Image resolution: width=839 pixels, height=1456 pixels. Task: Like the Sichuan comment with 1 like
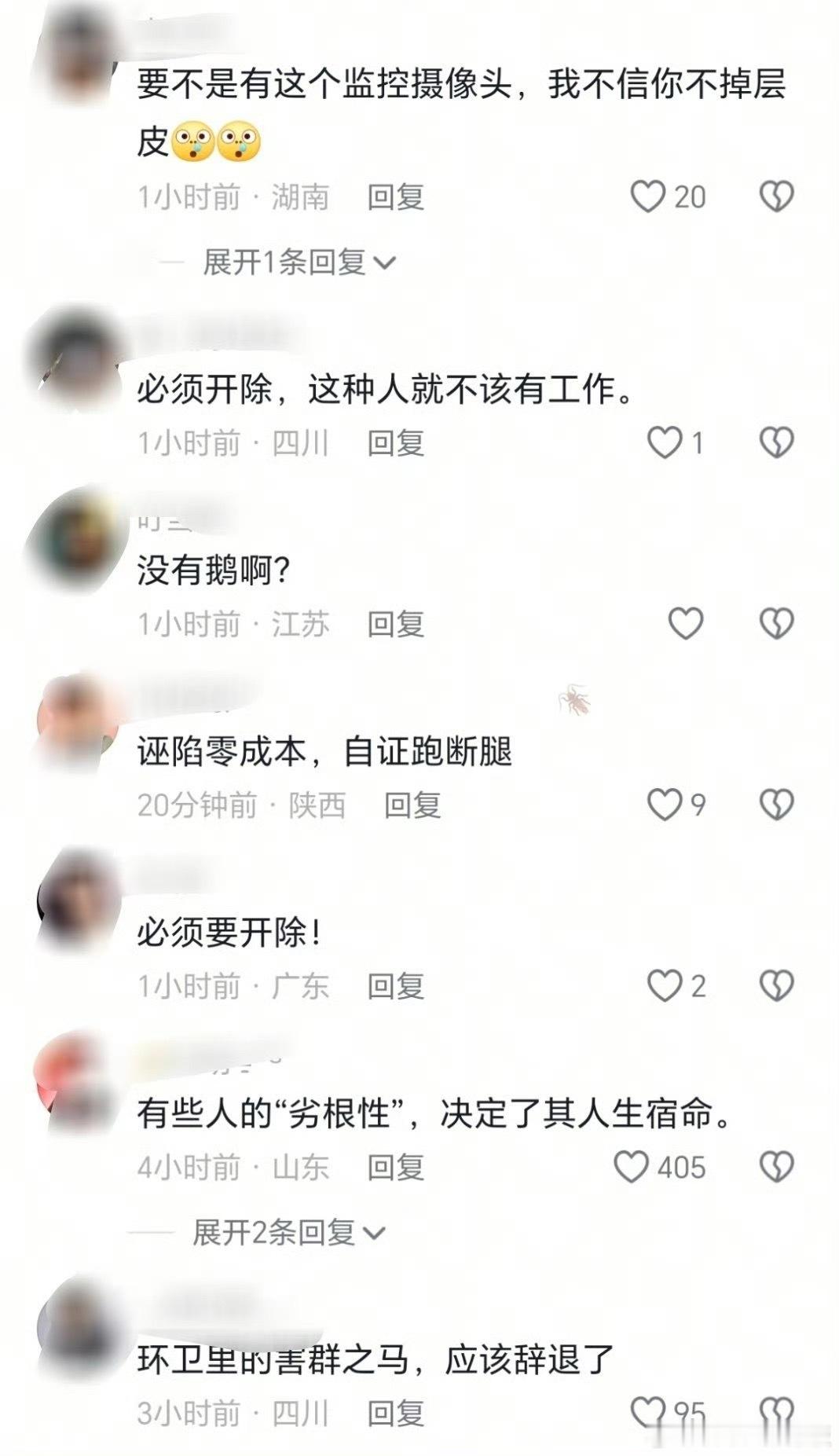pyautogui.click(x=664, y=442)
